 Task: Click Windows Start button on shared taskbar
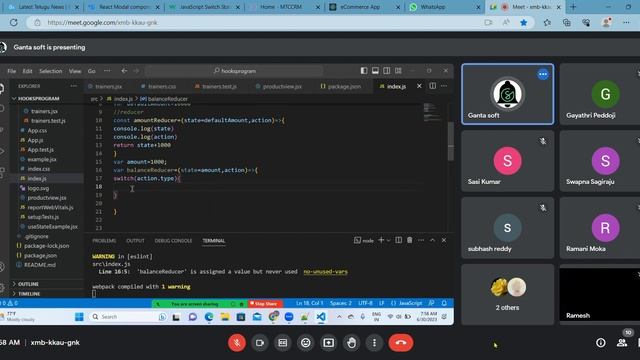tap(79, 317)
